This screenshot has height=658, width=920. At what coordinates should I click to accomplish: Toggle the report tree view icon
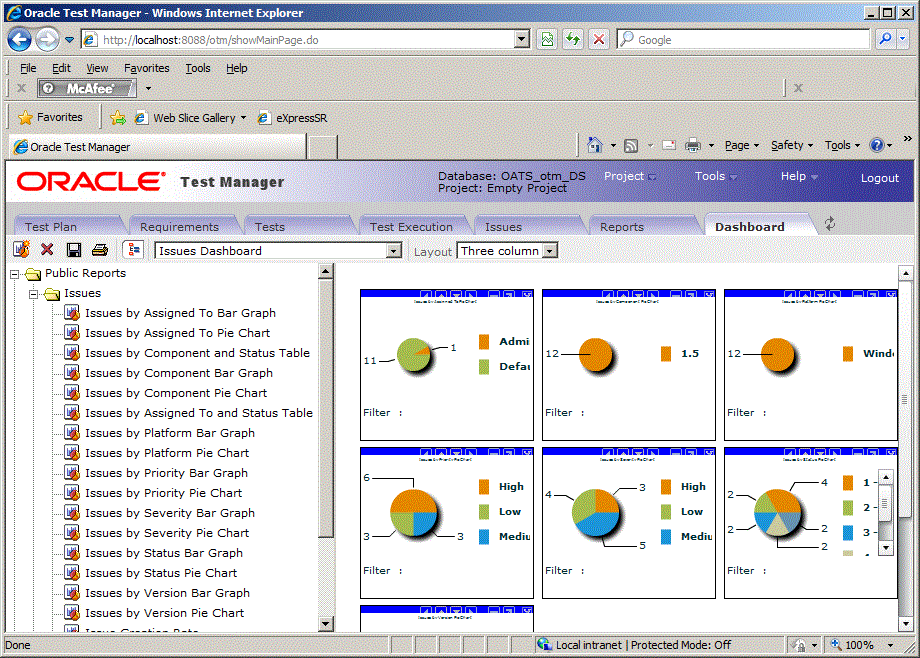pos(134,249)
